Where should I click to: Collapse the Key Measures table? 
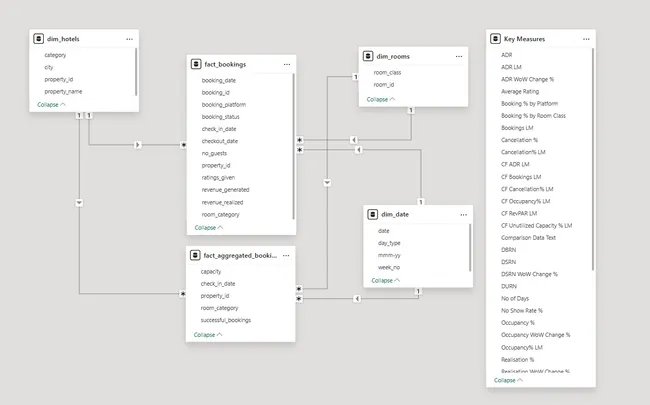(508, 380)
